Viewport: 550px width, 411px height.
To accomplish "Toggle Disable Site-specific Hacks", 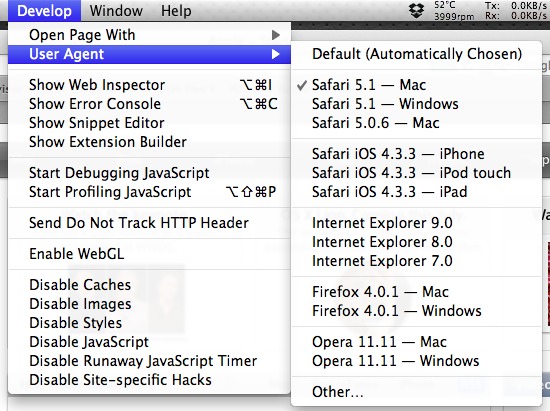I will pos(149,380).
